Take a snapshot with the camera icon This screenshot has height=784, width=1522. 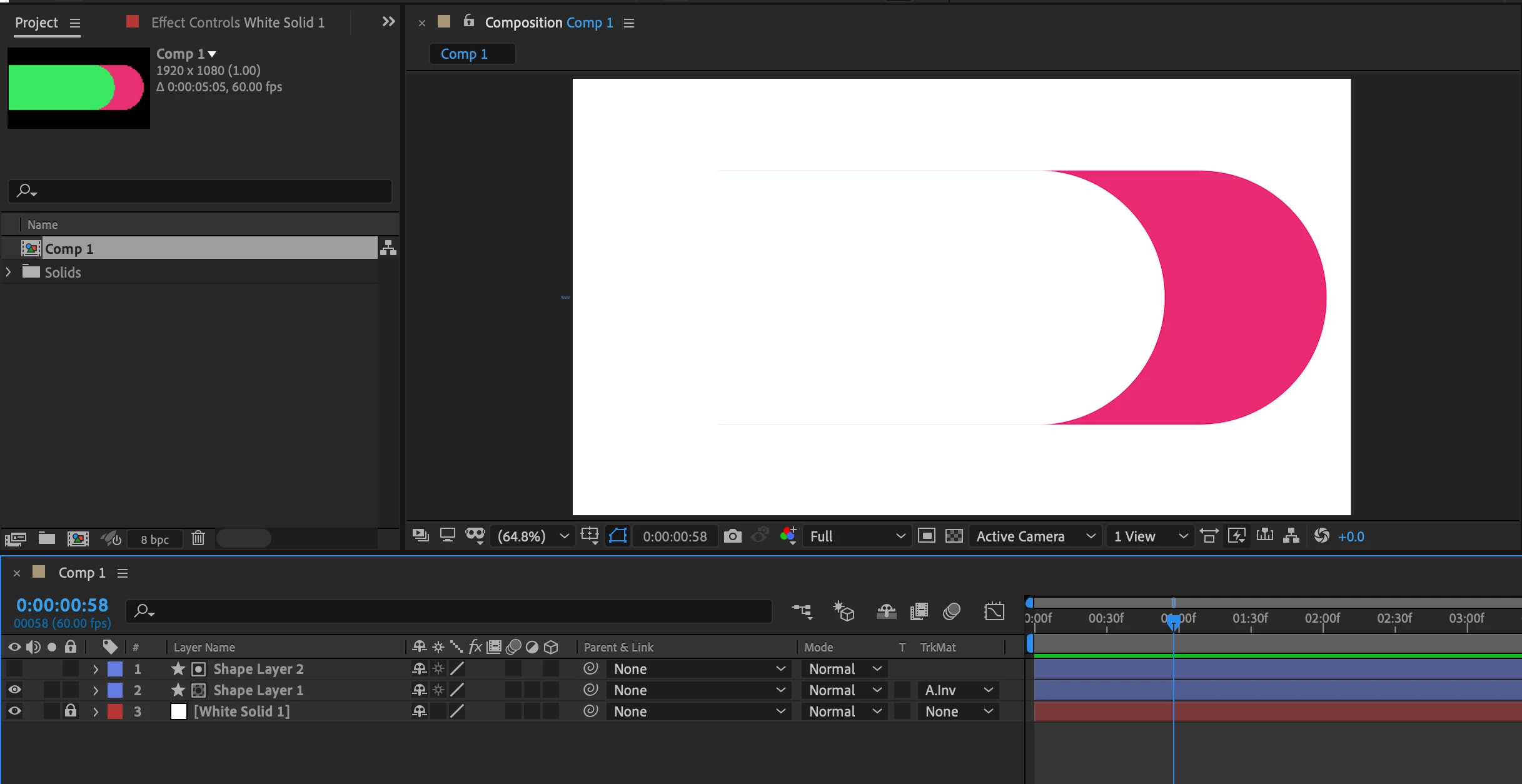point(732,536)
